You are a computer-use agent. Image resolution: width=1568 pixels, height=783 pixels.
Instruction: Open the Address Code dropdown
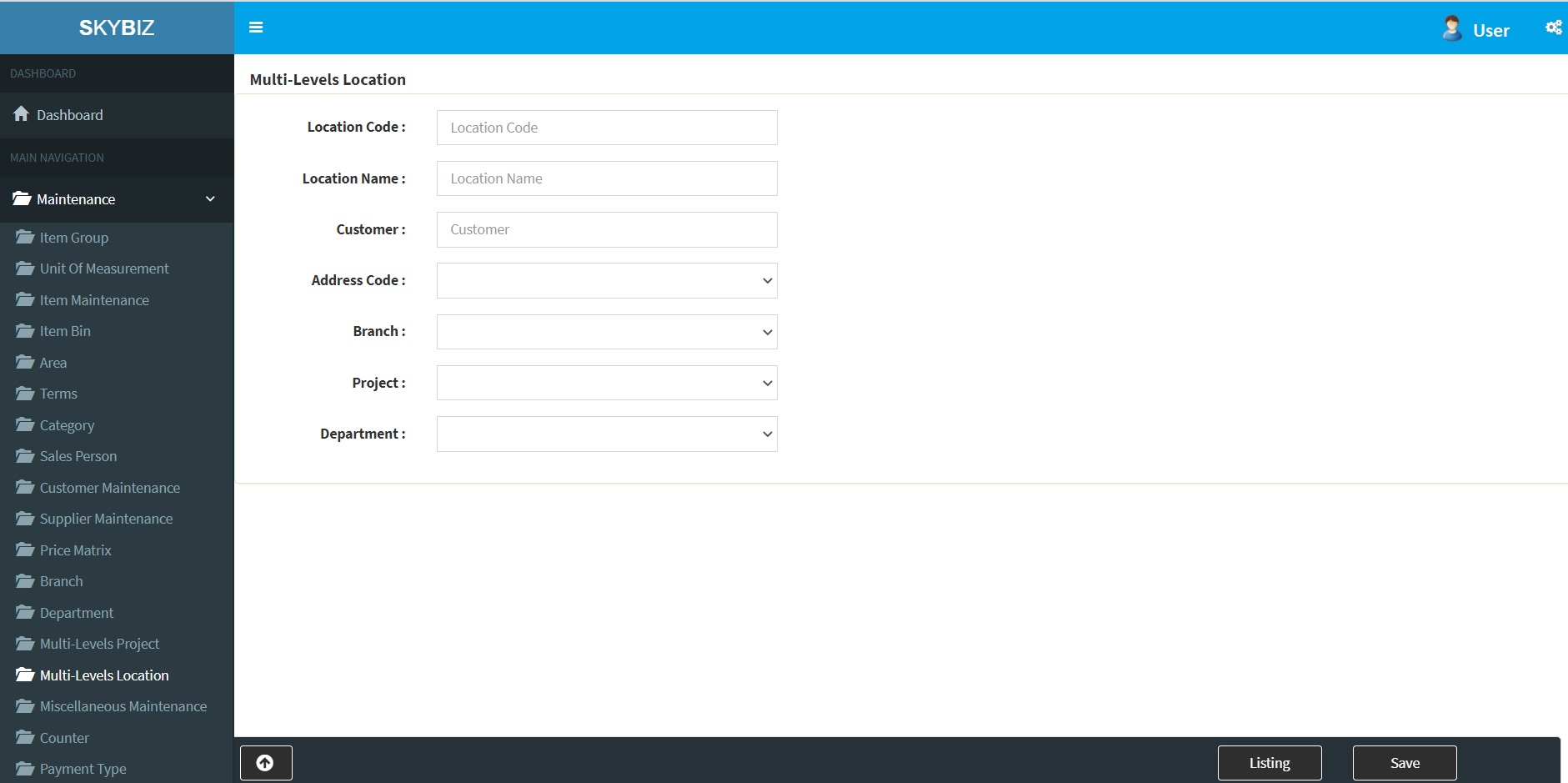pos(606,281)
